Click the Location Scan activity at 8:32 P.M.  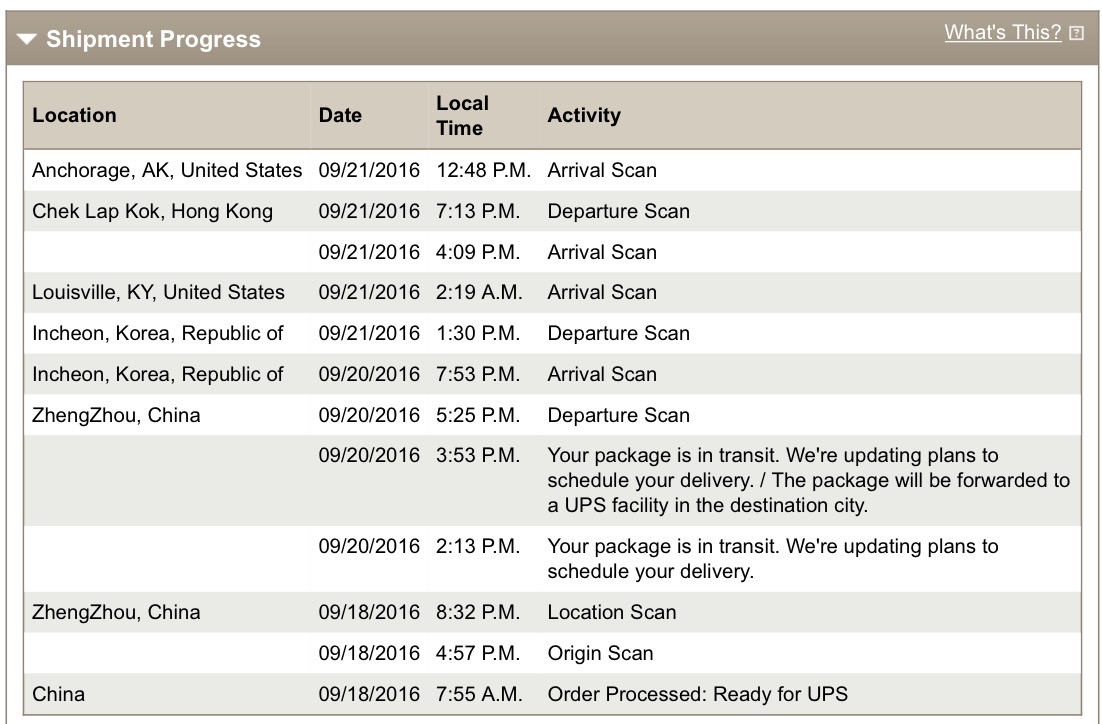611,612
